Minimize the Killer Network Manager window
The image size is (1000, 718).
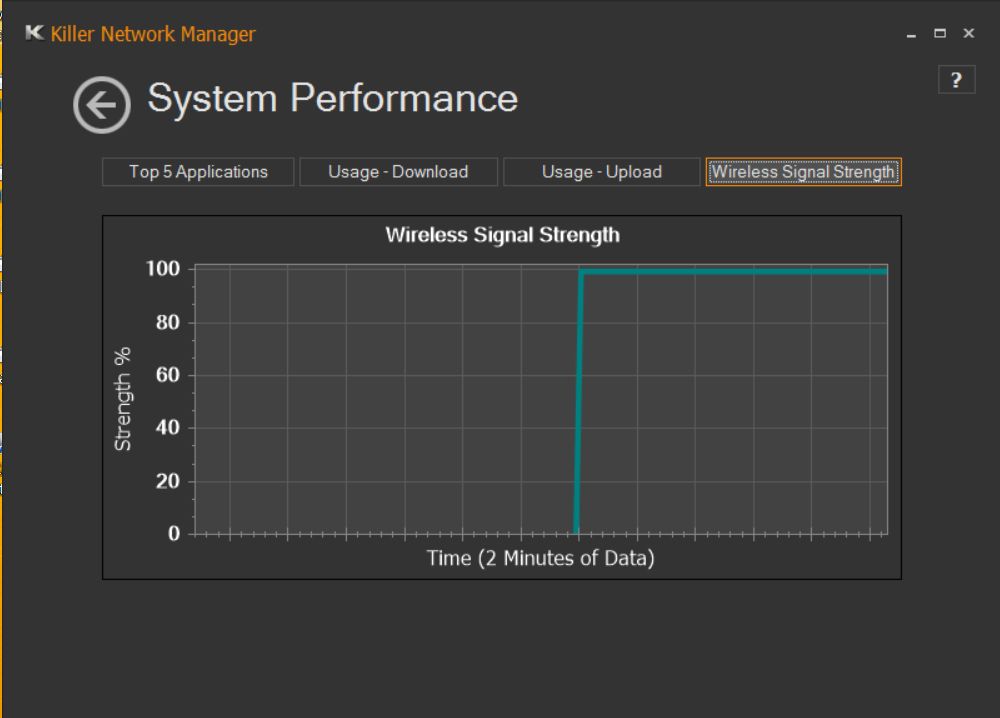[x=911, y=34]
